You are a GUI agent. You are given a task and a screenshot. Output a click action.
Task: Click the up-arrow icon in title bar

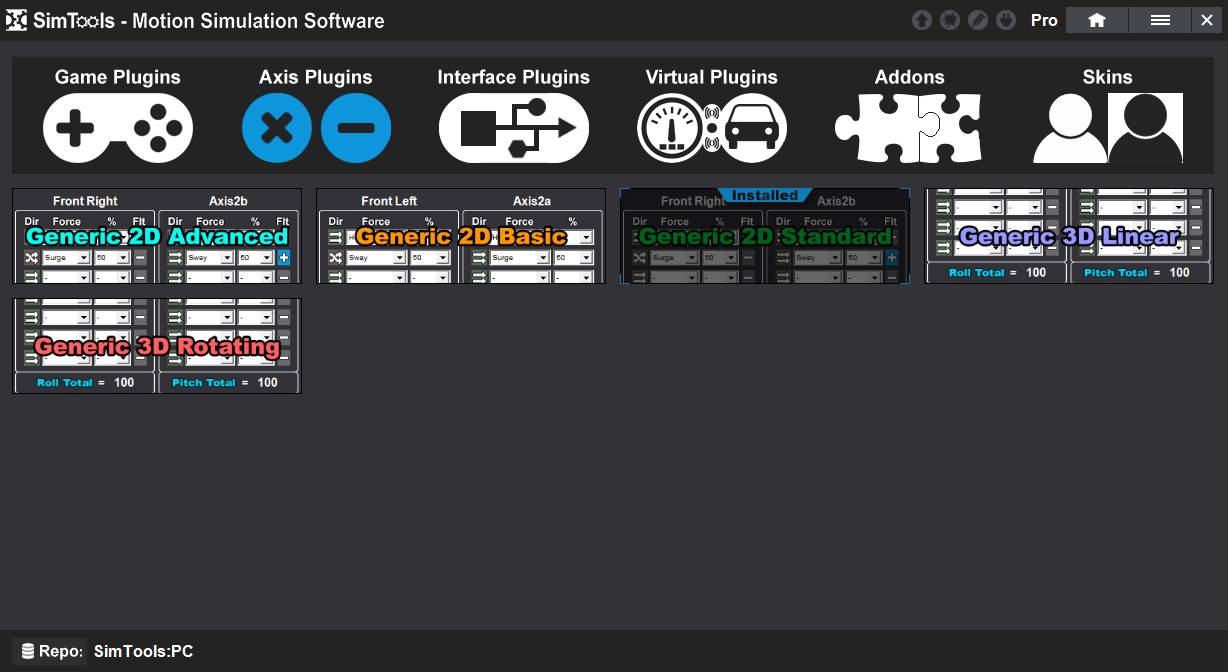point(922,20)
